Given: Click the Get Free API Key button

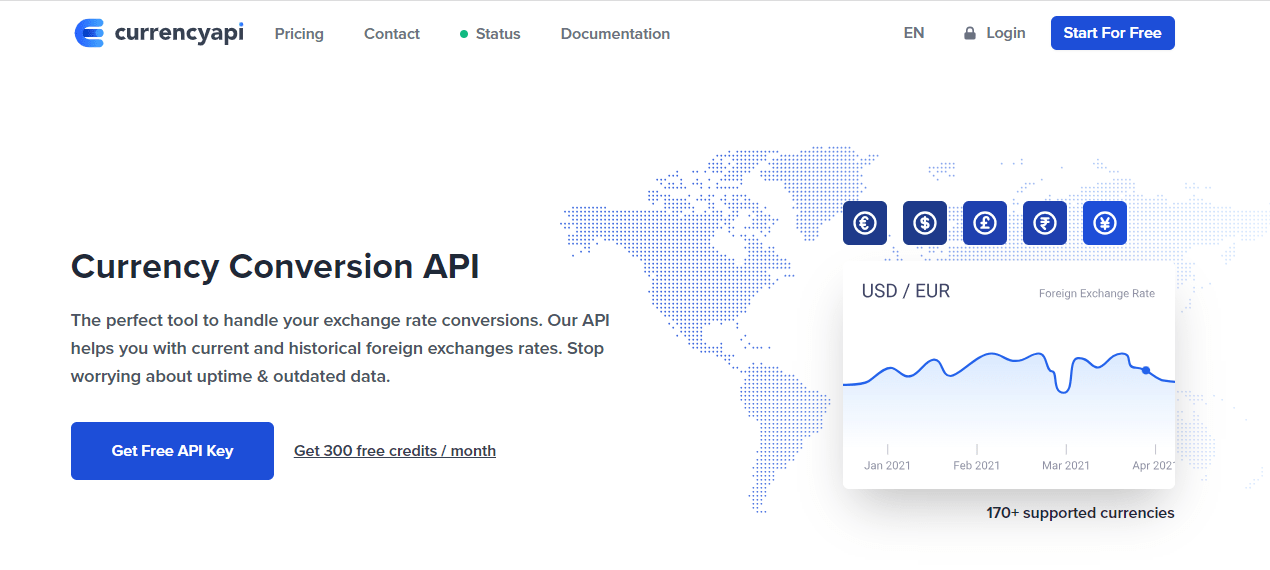Looking at the screenshot, I should click(172, 451).
